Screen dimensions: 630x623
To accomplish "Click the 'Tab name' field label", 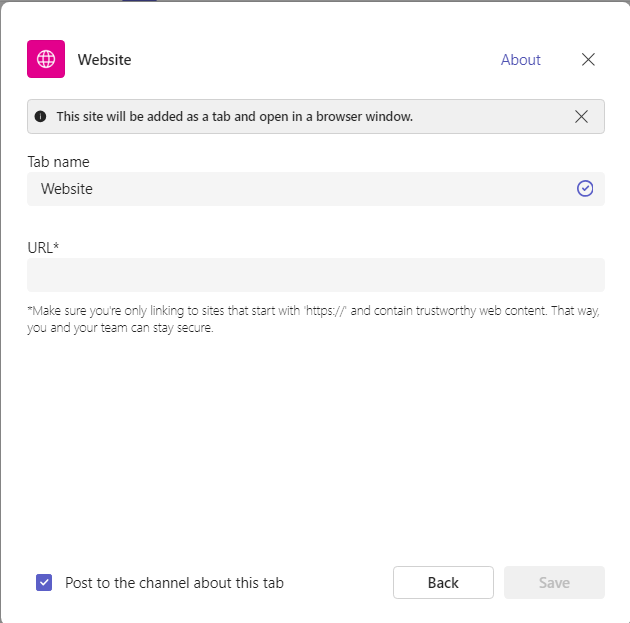I will (x=58, y=162).
